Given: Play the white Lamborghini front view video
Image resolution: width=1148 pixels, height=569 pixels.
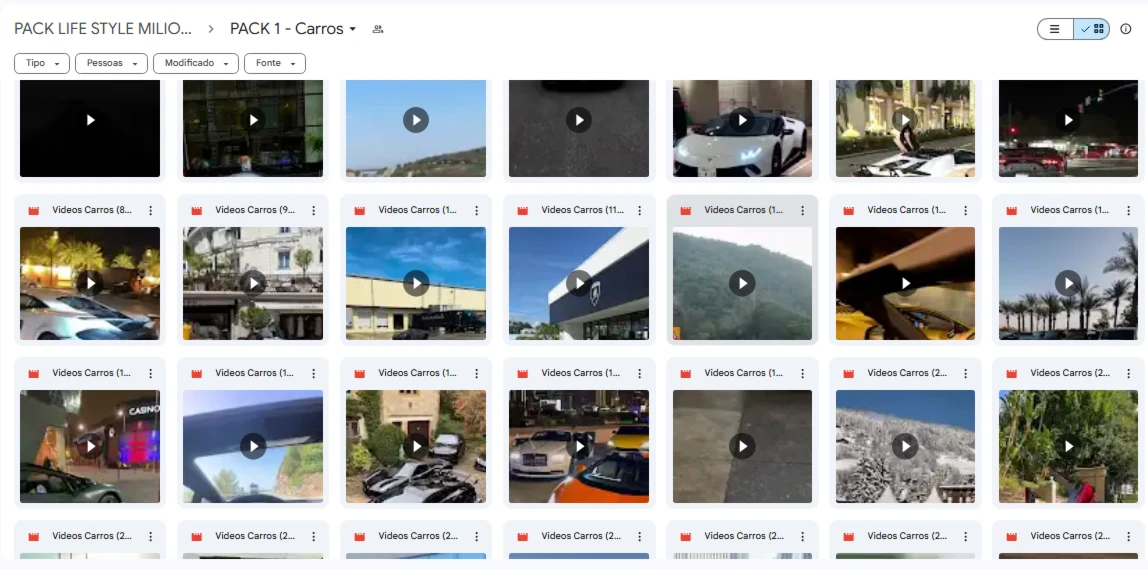Looking at the screenshot, I should click(x=742, y=120).
